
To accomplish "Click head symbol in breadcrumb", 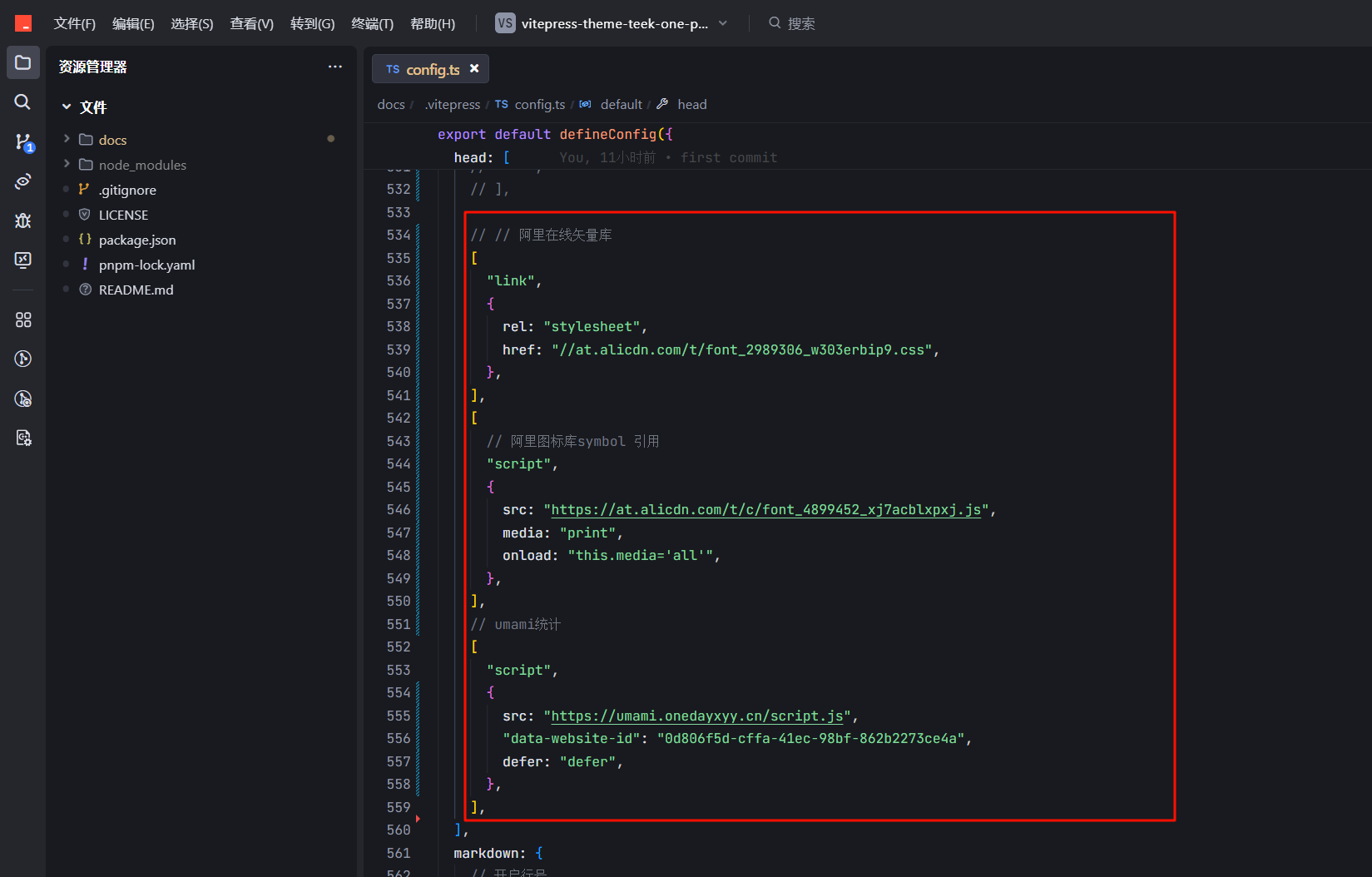I will [691, 104].
